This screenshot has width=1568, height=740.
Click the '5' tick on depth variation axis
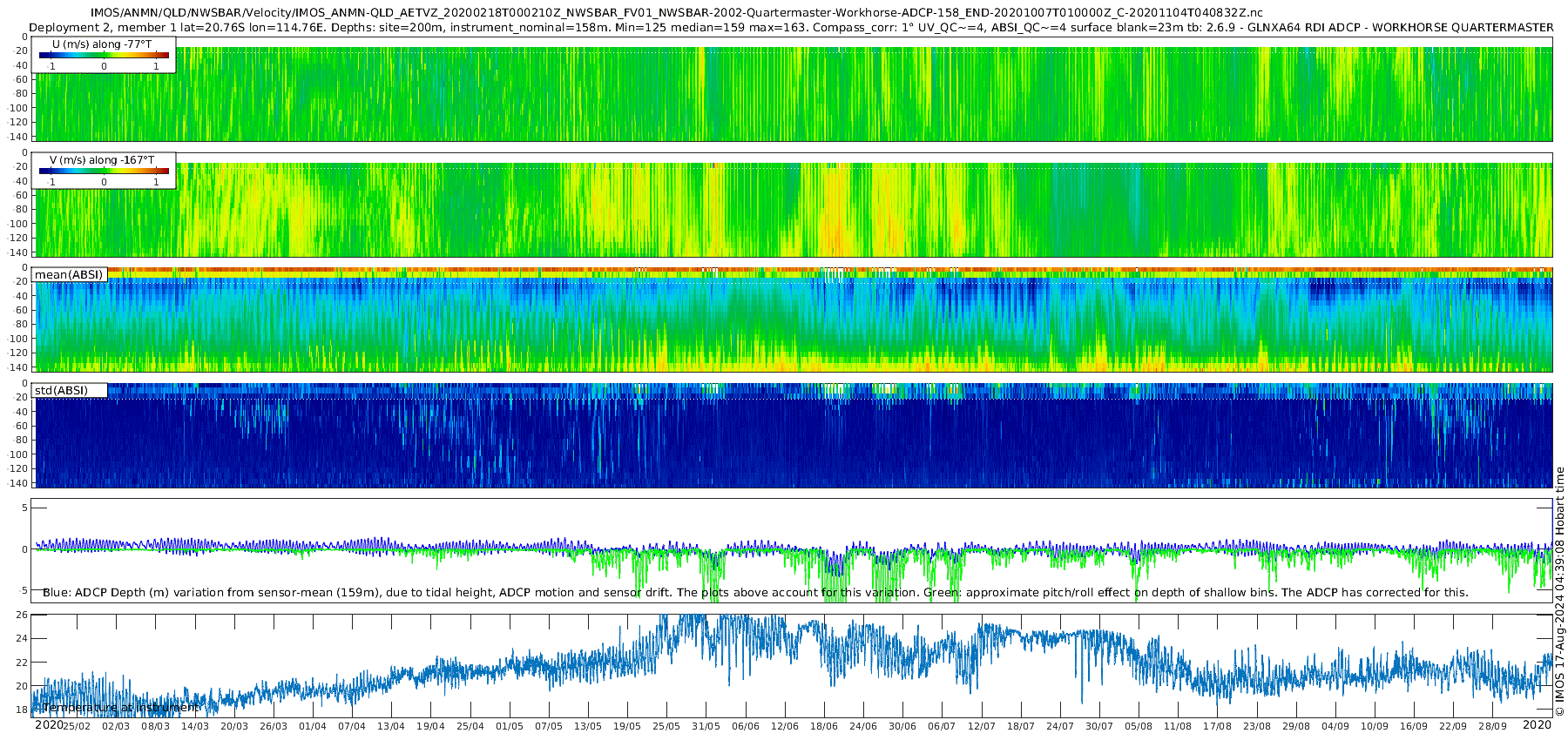point(25,508)
